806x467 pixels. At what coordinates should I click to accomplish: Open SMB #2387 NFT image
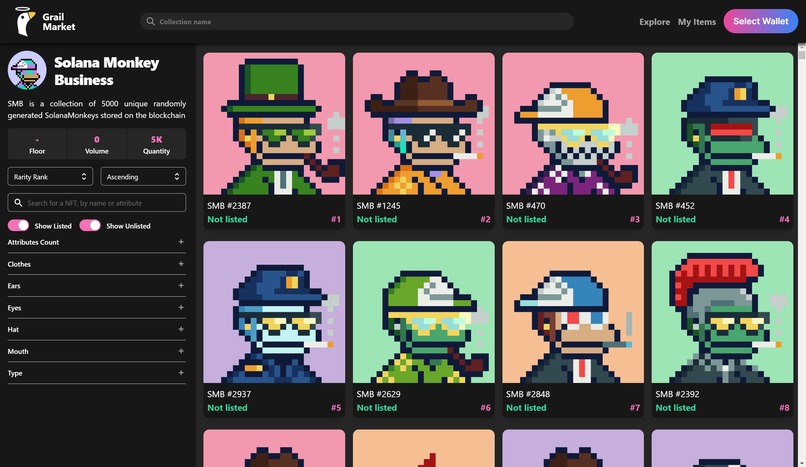tap(274, 123)
